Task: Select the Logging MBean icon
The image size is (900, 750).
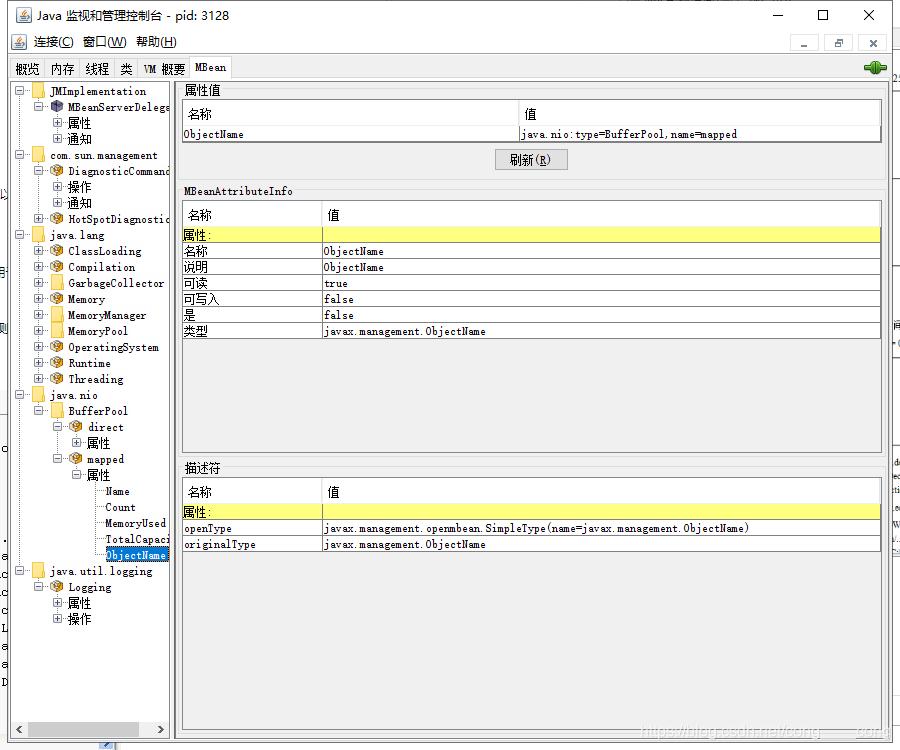Action: click(x=57, y=587)
